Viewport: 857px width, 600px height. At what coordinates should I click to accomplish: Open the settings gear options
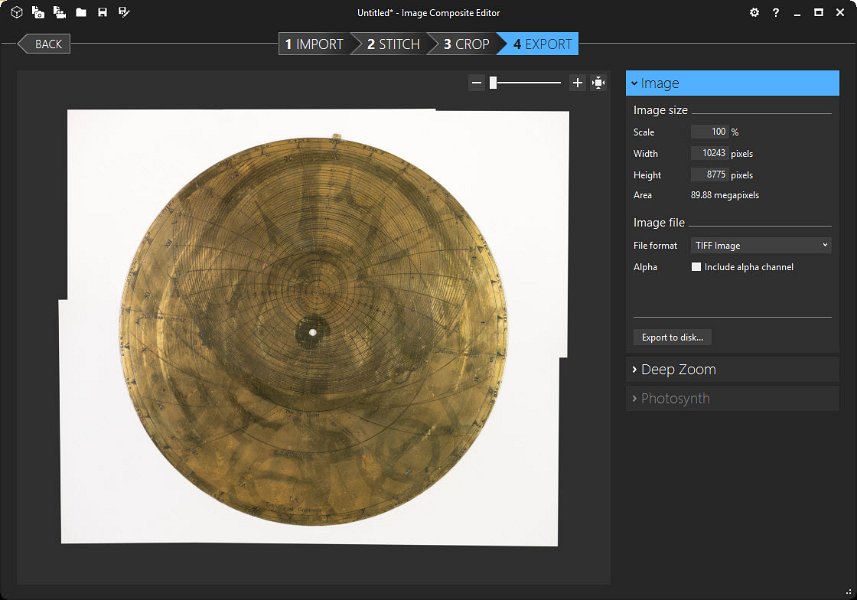pos(754,13)
